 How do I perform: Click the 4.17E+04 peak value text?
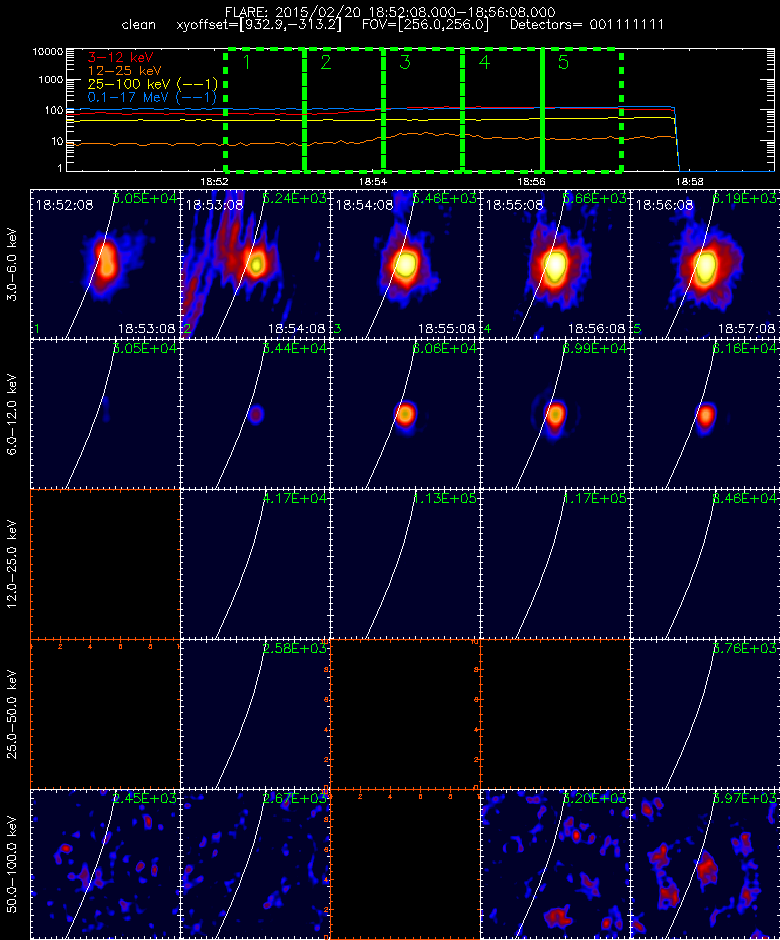point(294,498)
